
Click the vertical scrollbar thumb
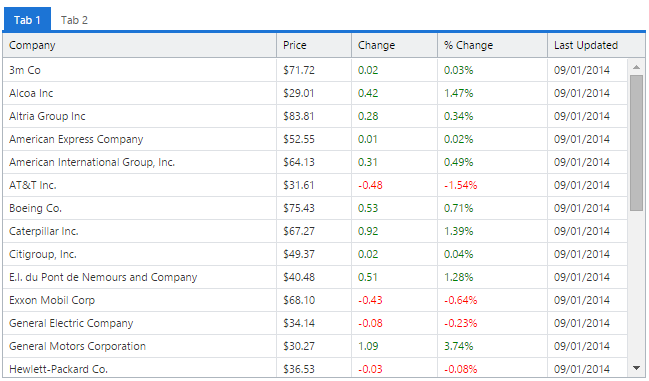pos(636,143)
